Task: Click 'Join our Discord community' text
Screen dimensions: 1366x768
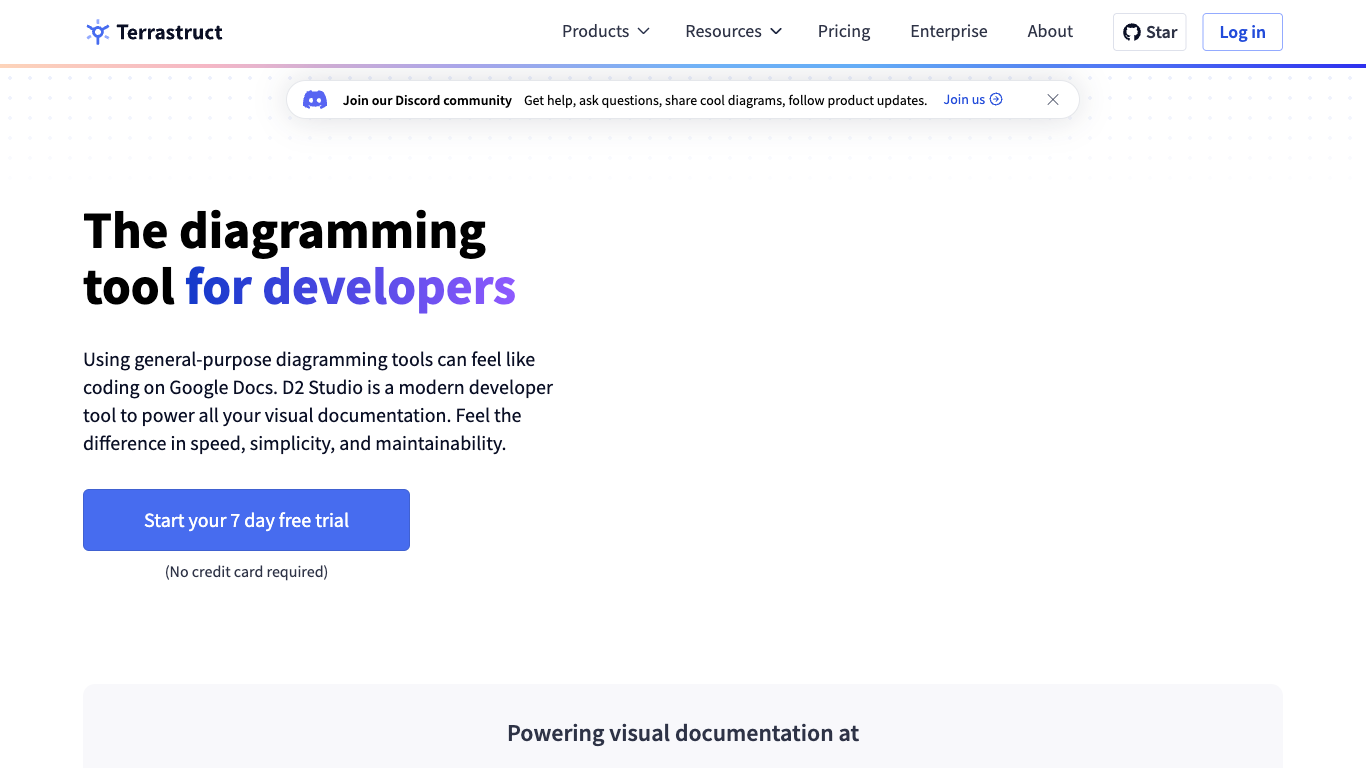Action: (x=427, y=100)
